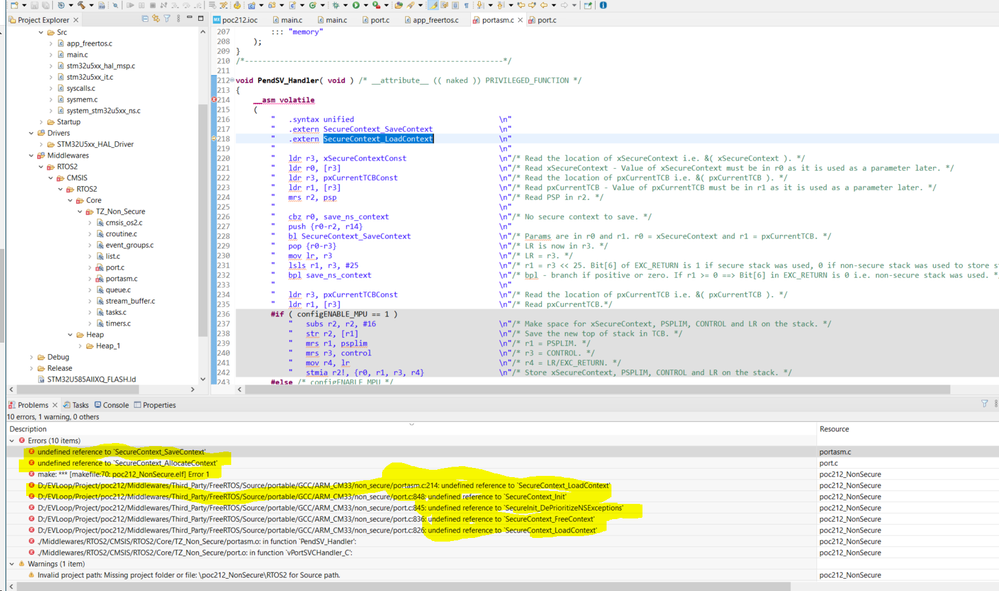
Task: Open the Run dropdown arrow next to green play
Action: 366,5
